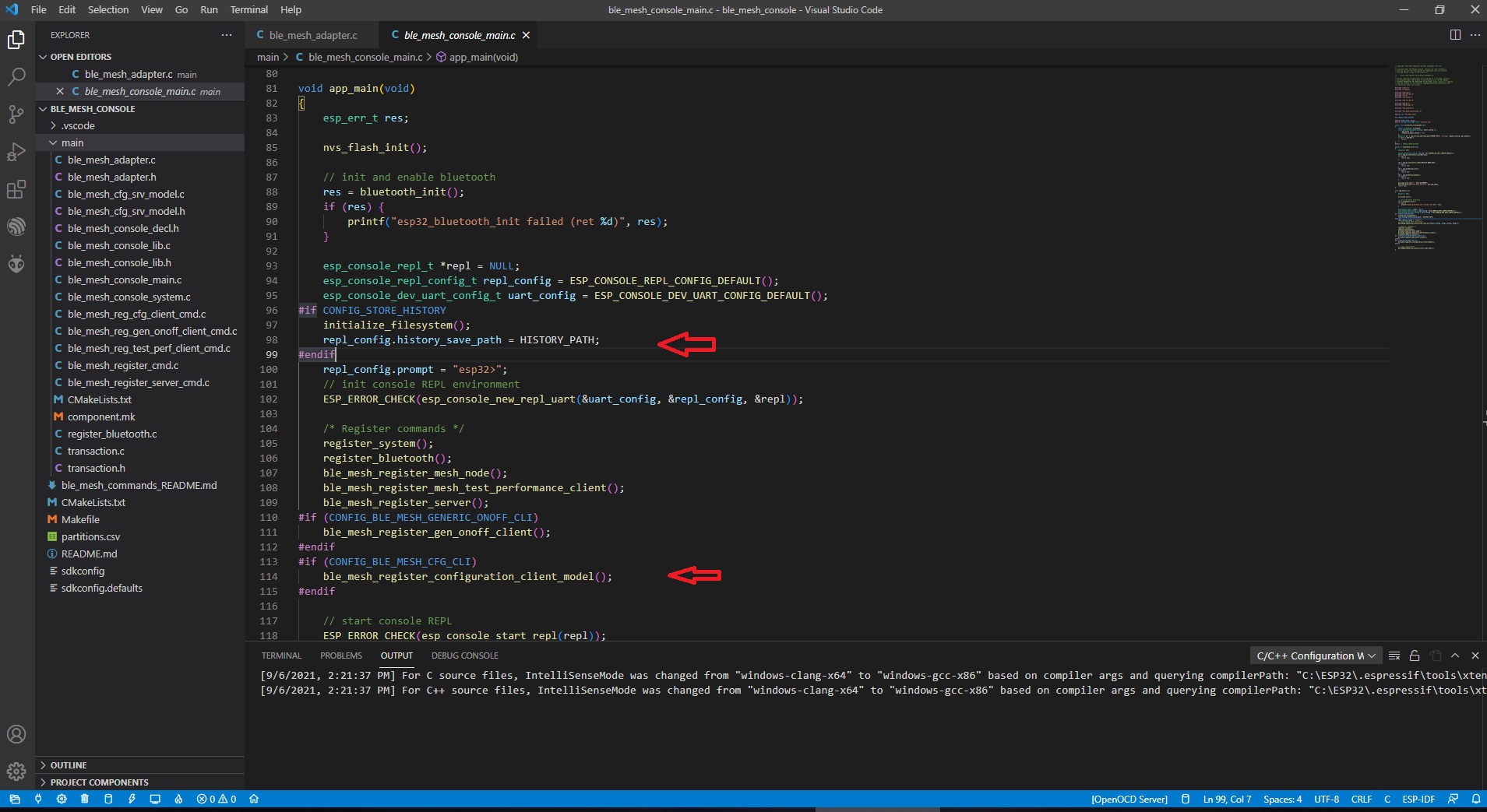Collapse the main folder in explorer
This screenshot has width=1487, height=812.
click(72, 142)
